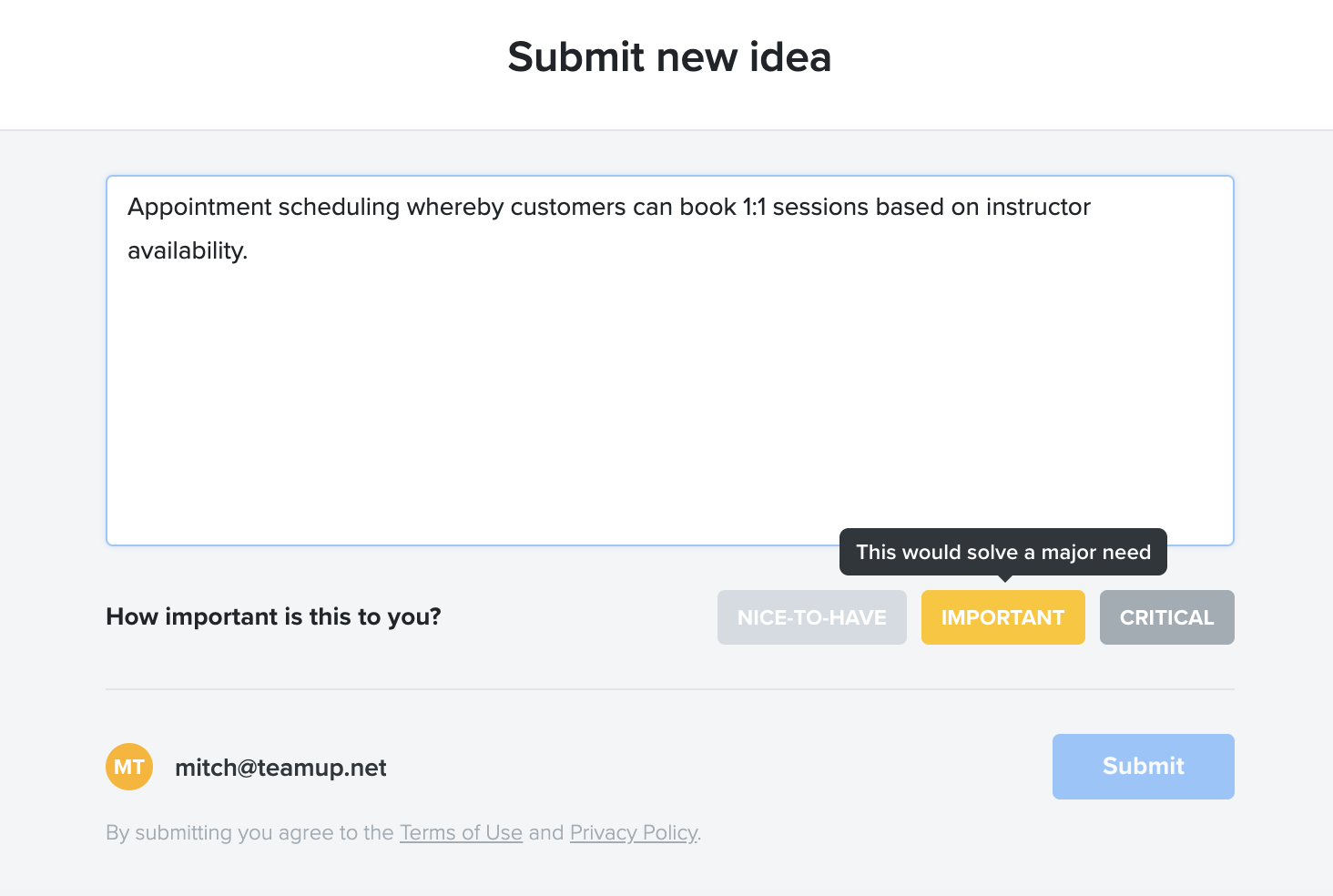Click the orange MT avatar icon

pos(129,767)
